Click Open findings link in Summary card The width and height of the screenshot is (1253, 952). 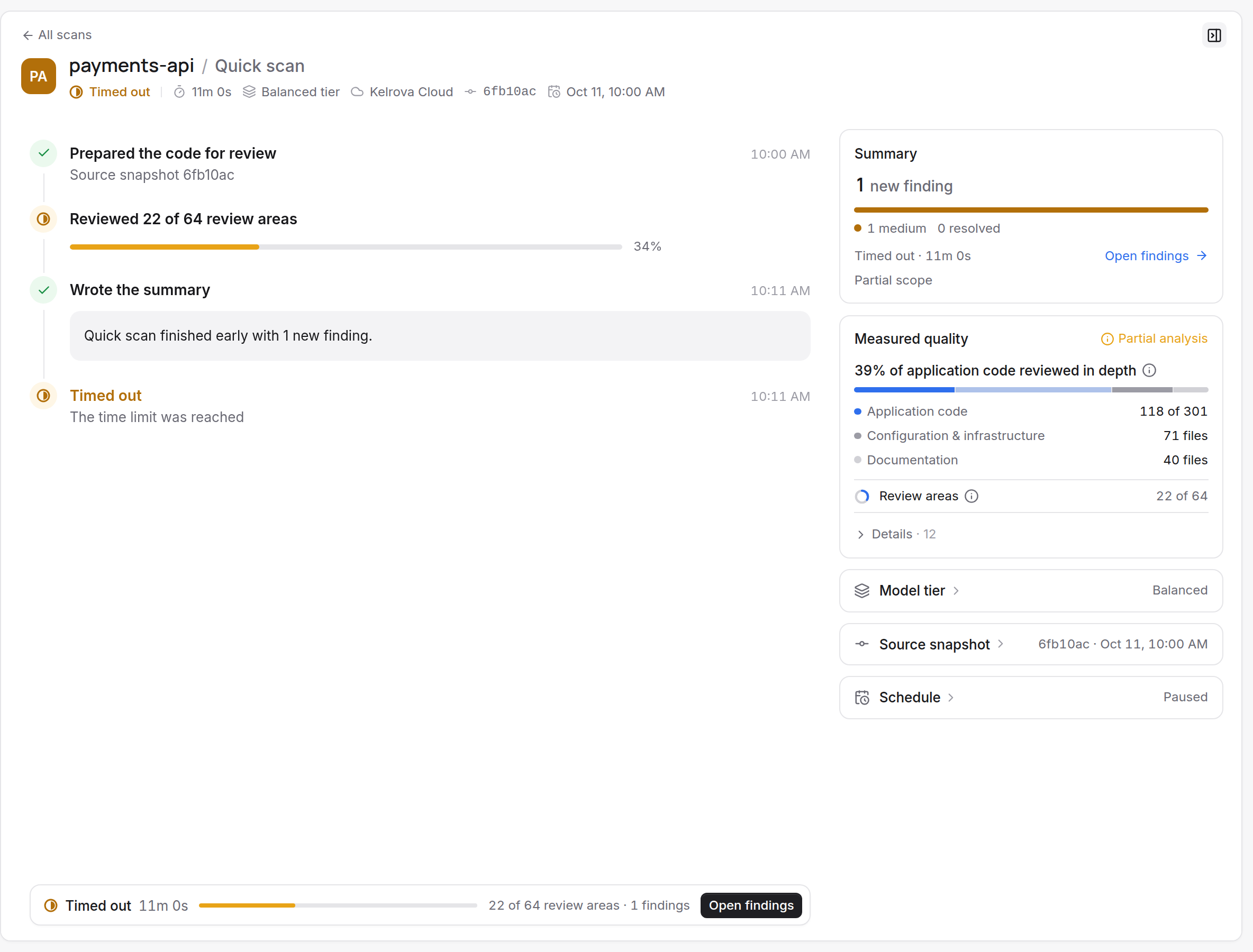pos(1156,256)
